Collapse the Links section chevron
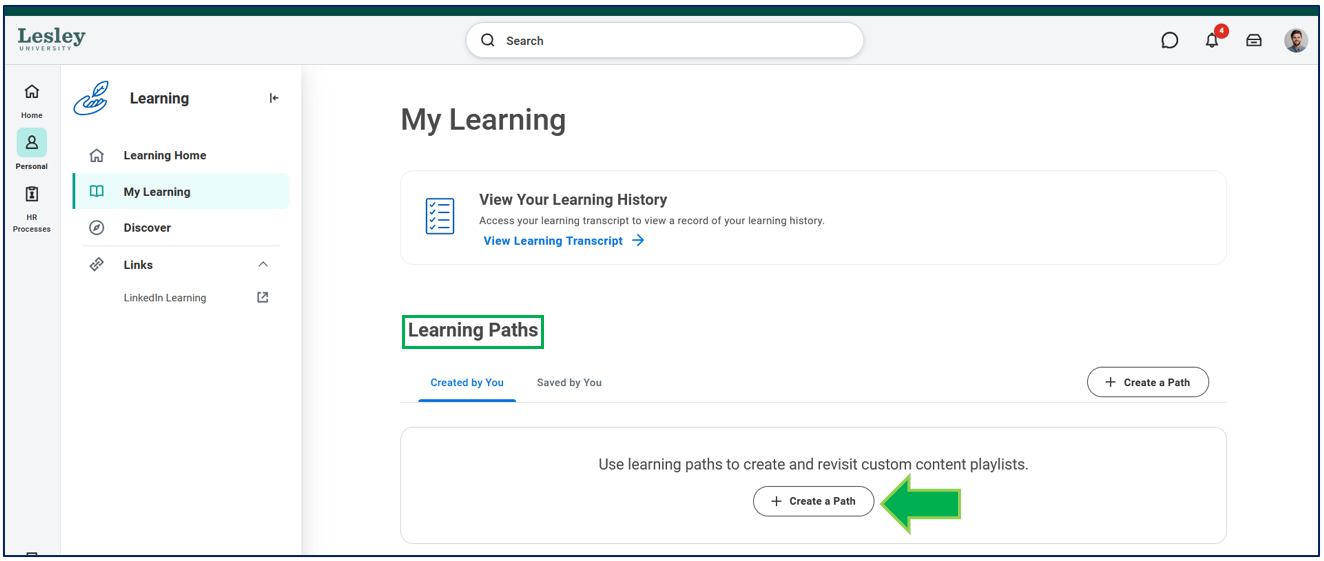This screenshot has width=1324, height=561. (263, 265)
